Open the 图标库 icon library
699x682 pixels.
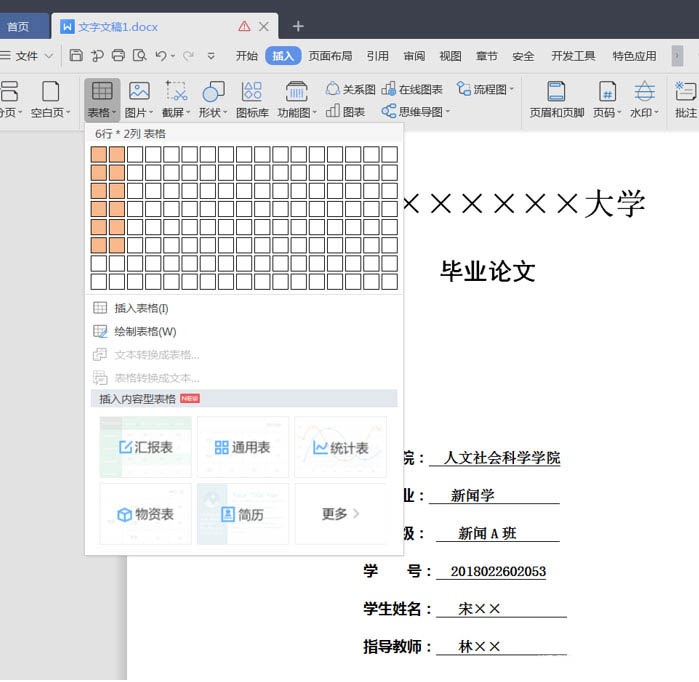(x=252, y=99)
